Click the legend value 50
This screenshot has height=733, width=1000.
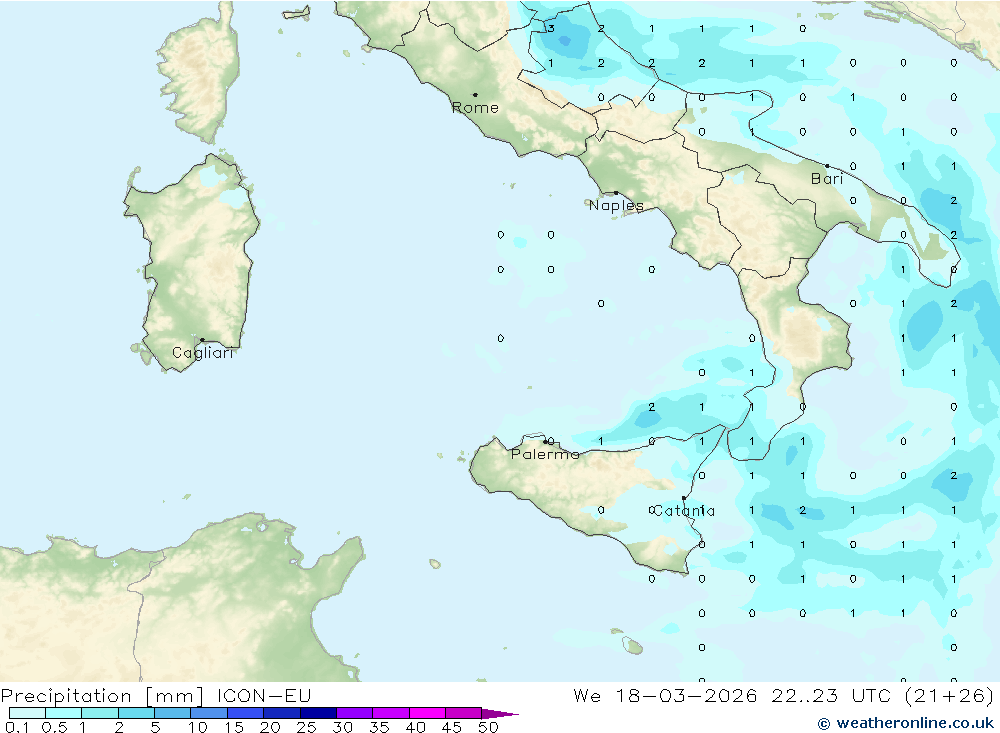click(x=488, y=727)
